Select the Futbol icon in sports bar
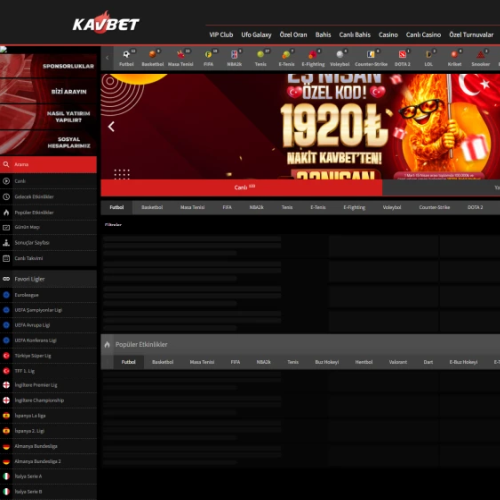Image resolution: width=500 pixels, height=500 pixels. pyautogui.click(x=126, y=54)
